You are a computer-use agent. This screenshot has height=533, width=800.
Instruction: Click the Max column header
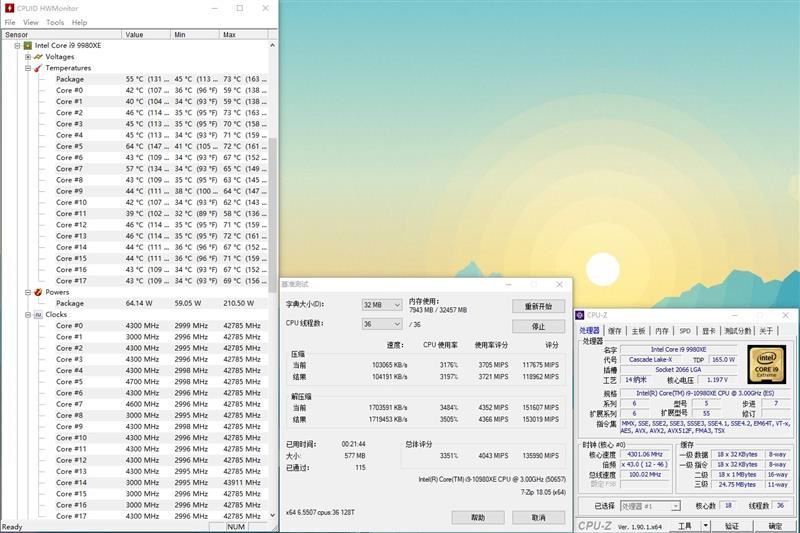tap(243, 35)
